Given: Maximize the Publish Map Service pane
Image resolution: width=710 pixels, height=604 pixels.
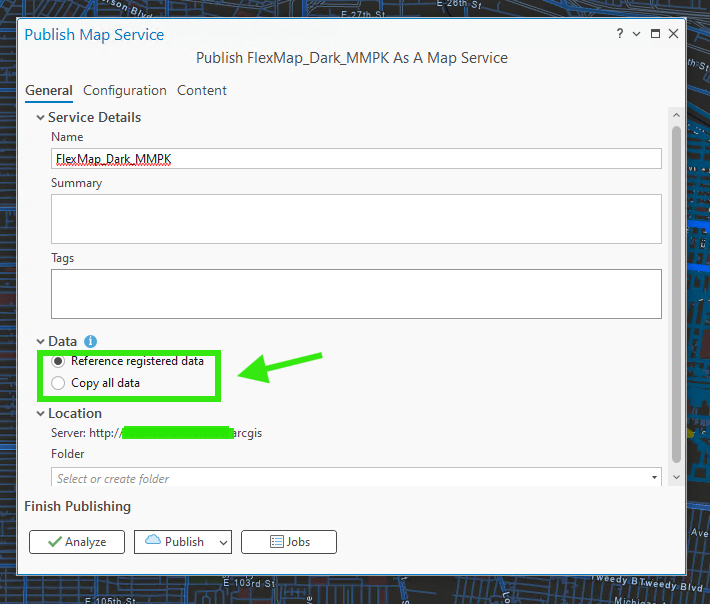Looking at the screenshot, I should pyautogui.click(x=655, y=34).
